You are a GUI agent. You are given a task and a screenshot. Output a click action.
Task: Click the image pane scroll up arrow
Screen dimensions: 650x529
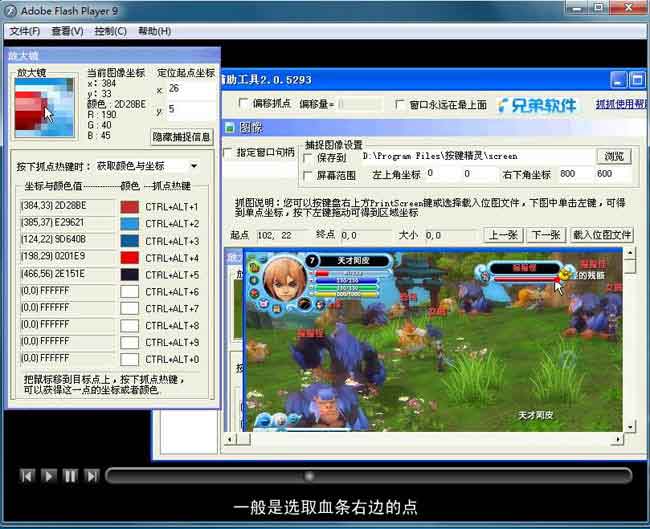click(630, 253)
